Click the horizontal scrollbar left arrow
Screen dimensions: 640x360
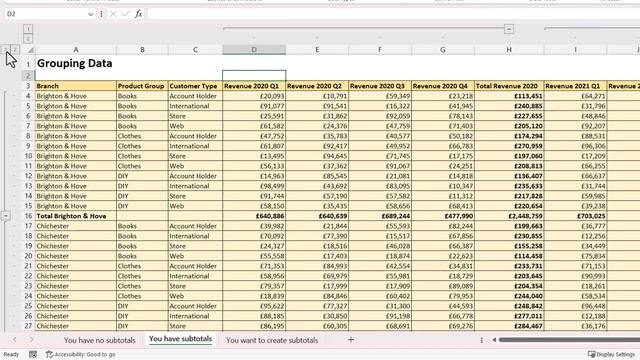[x=494, y=340]
